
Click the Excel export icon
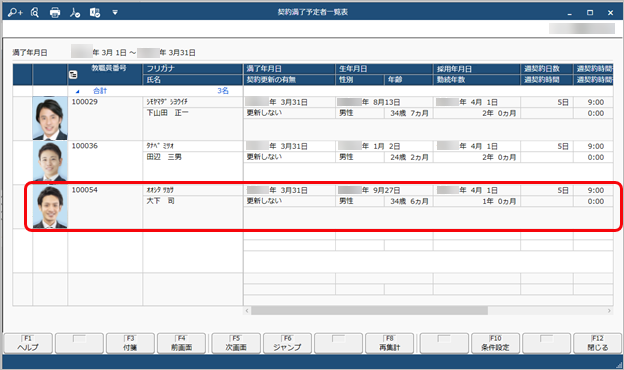click(x=95, y=12)
